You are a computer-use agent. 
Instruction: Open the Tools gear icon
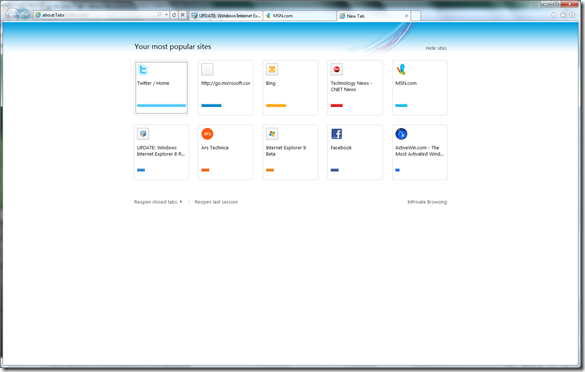click(x=572, y=15)
